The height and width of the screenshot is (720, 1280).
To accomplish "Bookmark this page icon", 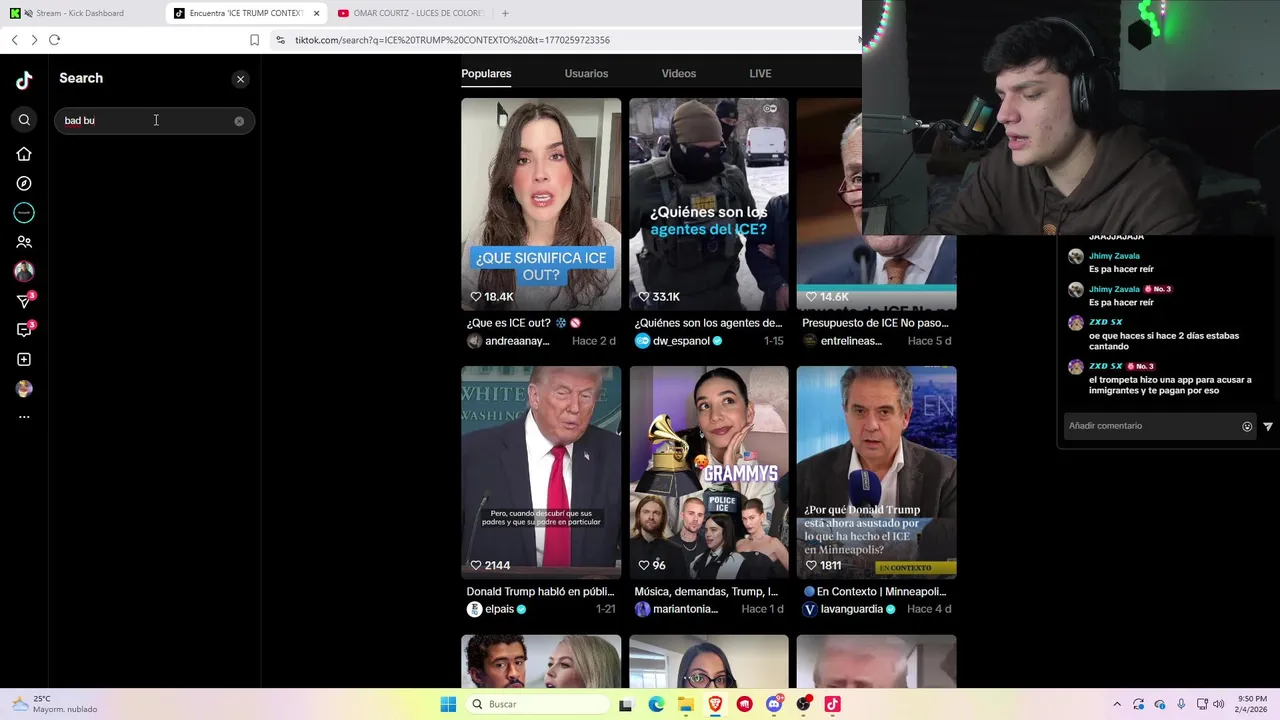I will click(254, 40).
